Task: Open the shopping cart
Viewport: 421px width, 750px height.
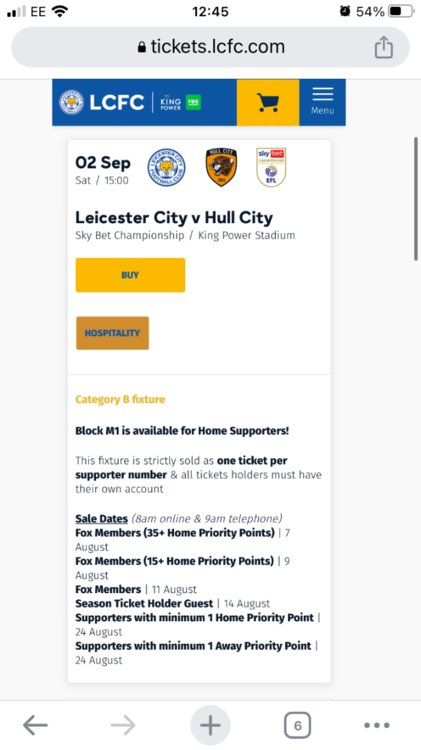Action: tap(268, 102)
